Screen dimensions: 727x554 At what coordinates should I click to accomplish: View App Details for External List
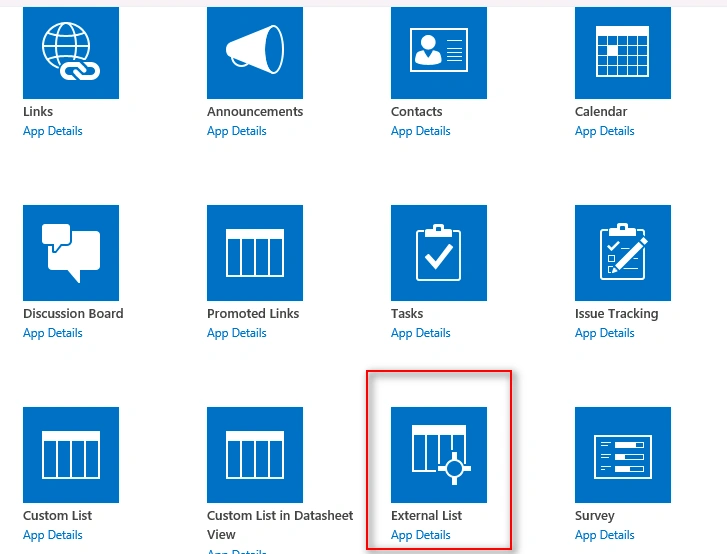pos(421,535)
